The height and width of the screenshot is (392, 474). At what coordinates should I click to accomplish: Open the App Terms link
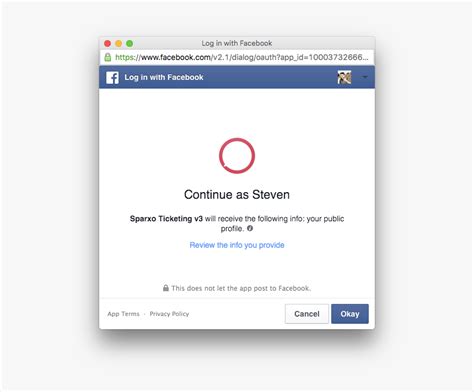click(x=123, y=314)
